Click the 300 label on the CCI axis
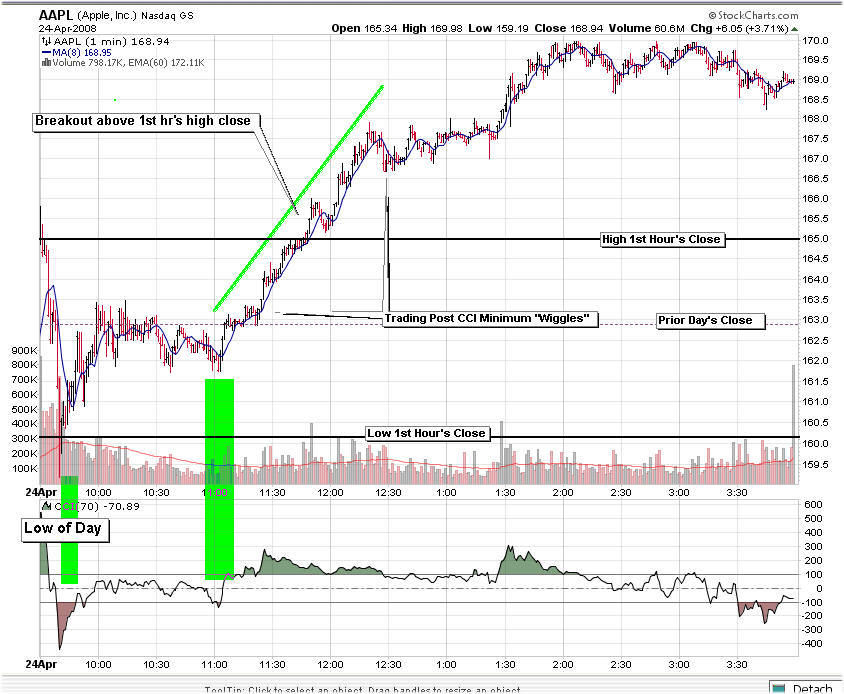The height and width of the screenshot is (694, 844). (x=813, y=546)
